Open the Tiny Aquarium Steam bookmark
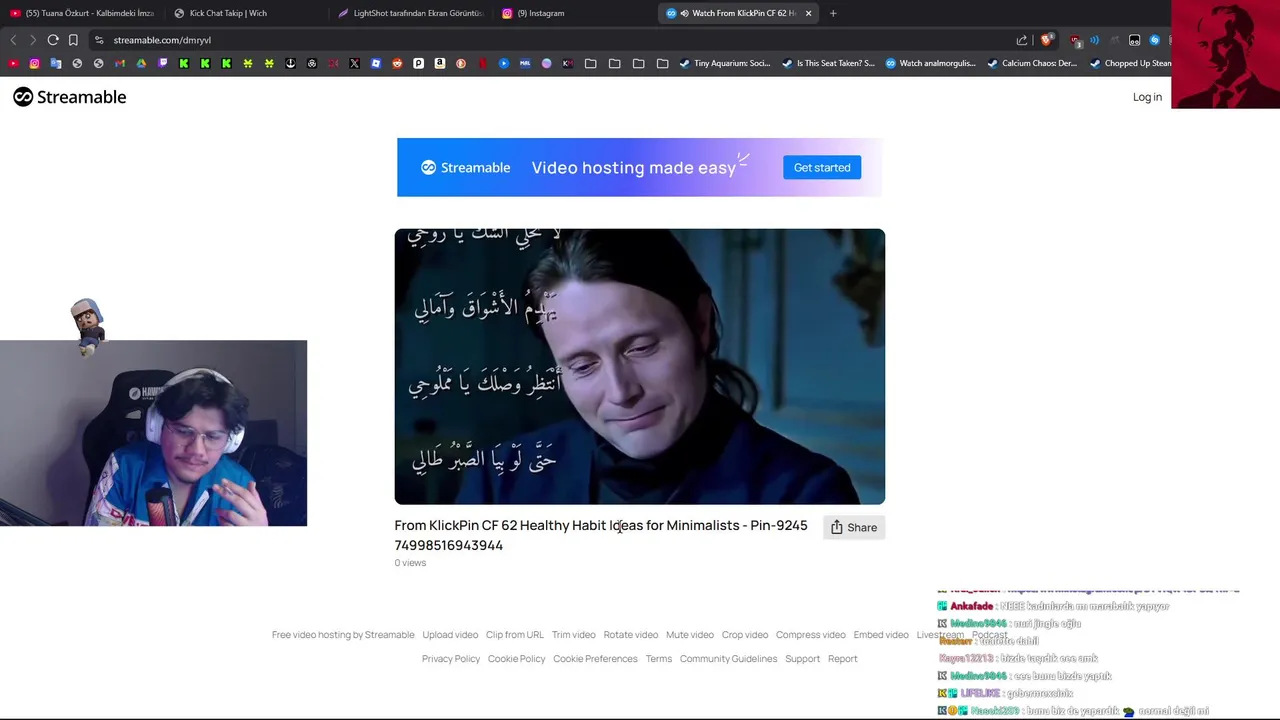This screenshot has height=720, width=1280. click(x=725, y=63)
